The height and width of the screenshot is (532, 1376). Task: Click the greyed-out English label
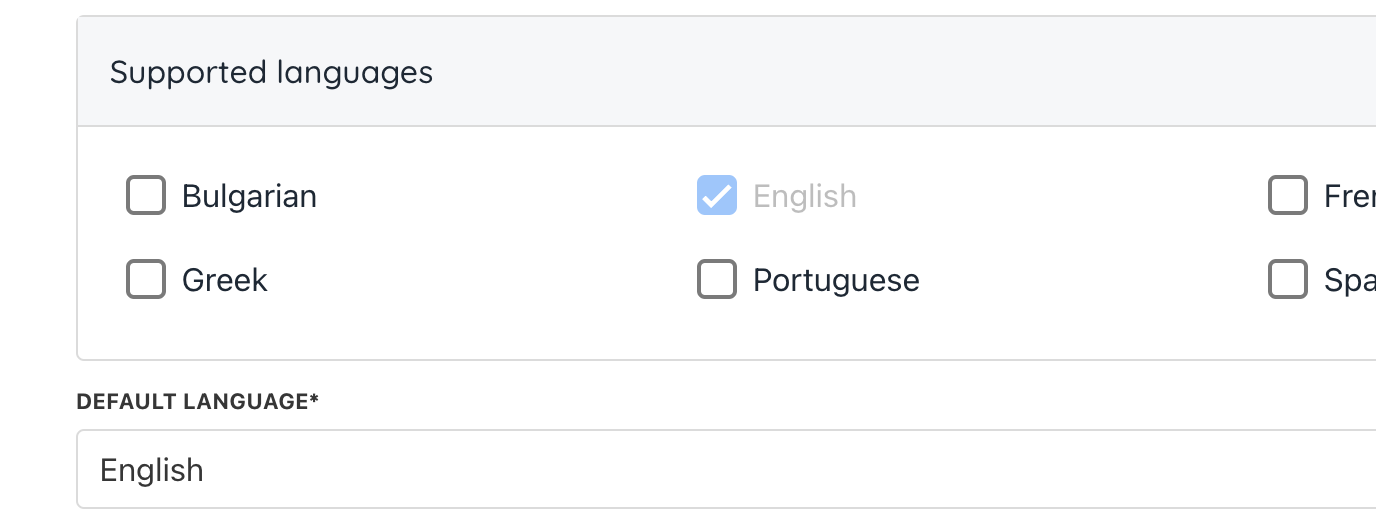pyautogui.click(x=805, y=196)
